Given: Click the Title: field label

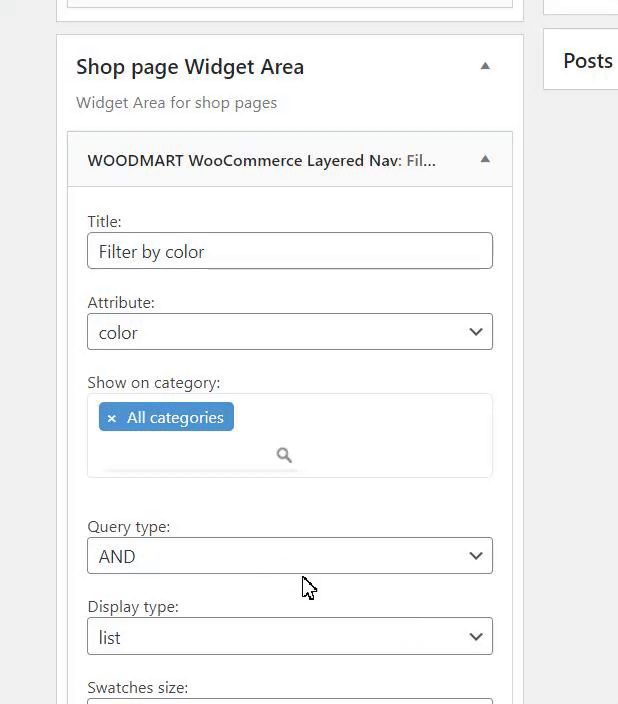Looking at the screenshot, I should (104, 221).
